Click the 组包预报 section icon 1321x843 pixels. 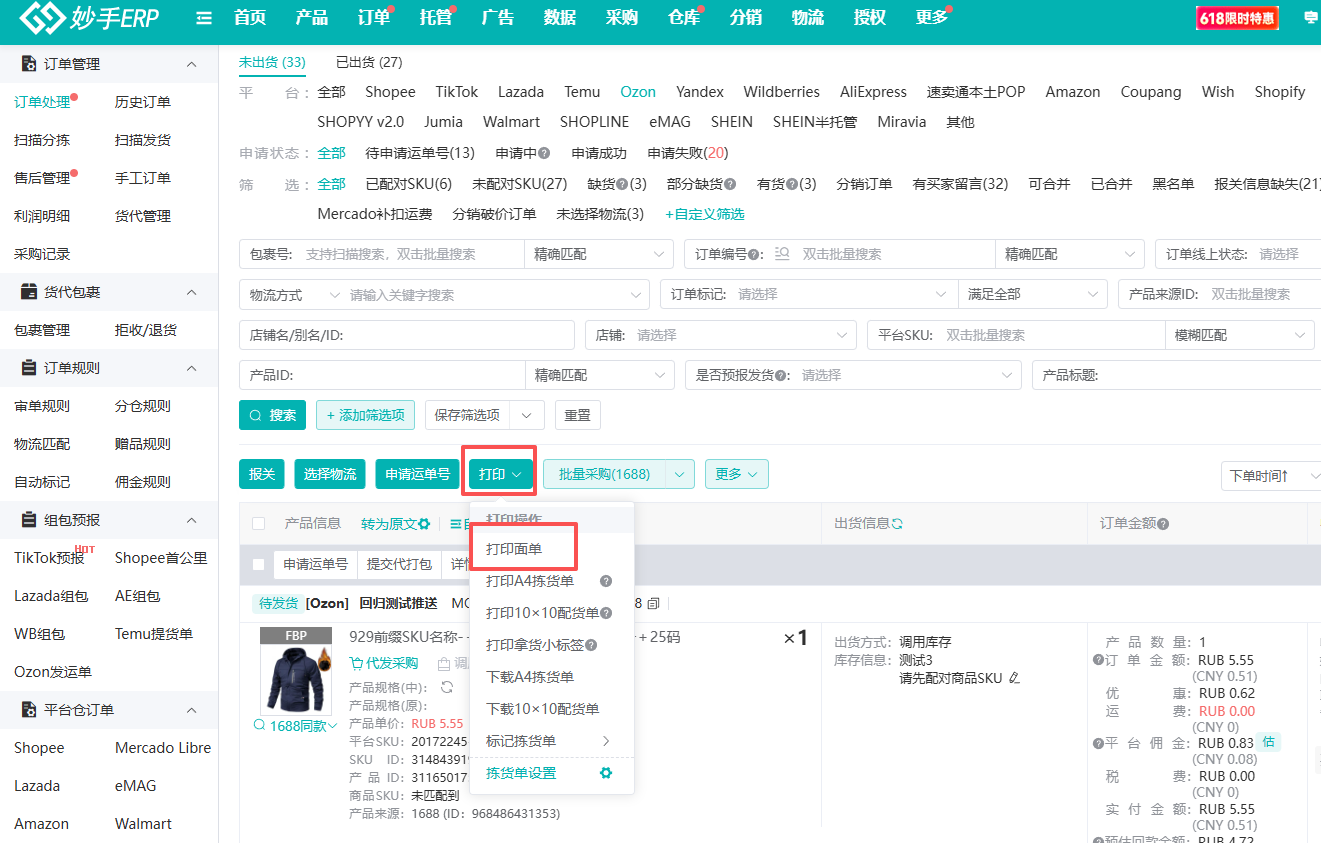(29, 520)
